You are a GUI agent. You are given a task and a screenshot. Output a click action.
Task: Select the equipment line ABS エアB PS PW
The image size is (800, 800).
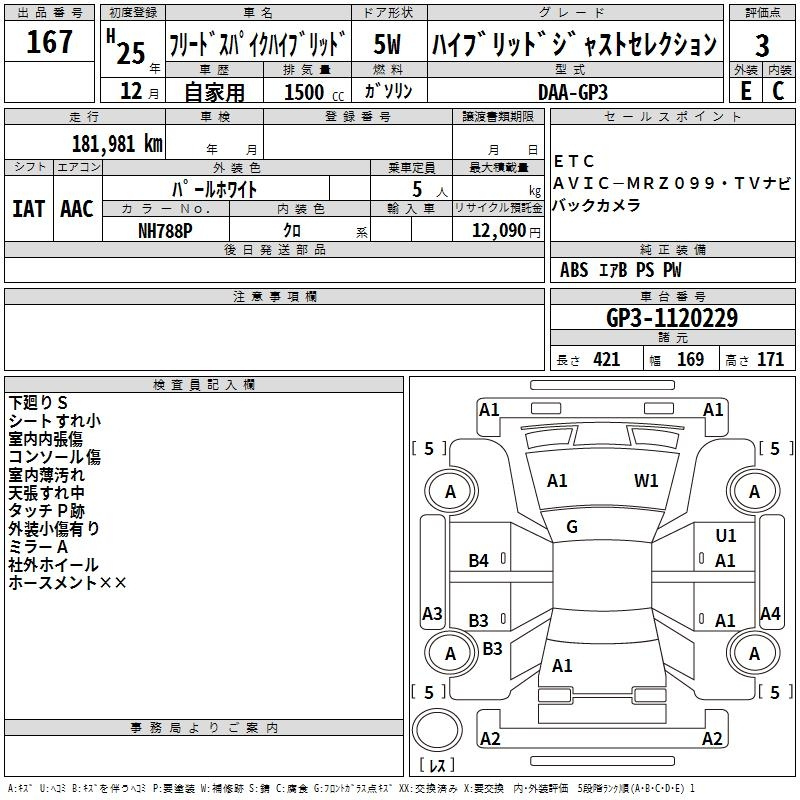[620, 270]
